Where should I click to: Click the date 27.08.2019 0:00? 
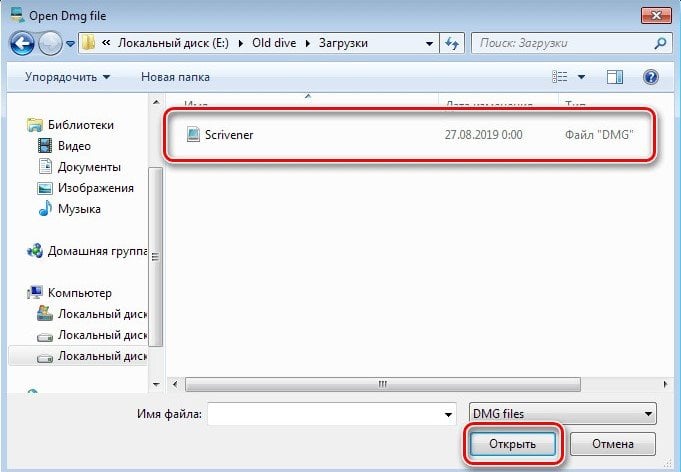(483, 135)
